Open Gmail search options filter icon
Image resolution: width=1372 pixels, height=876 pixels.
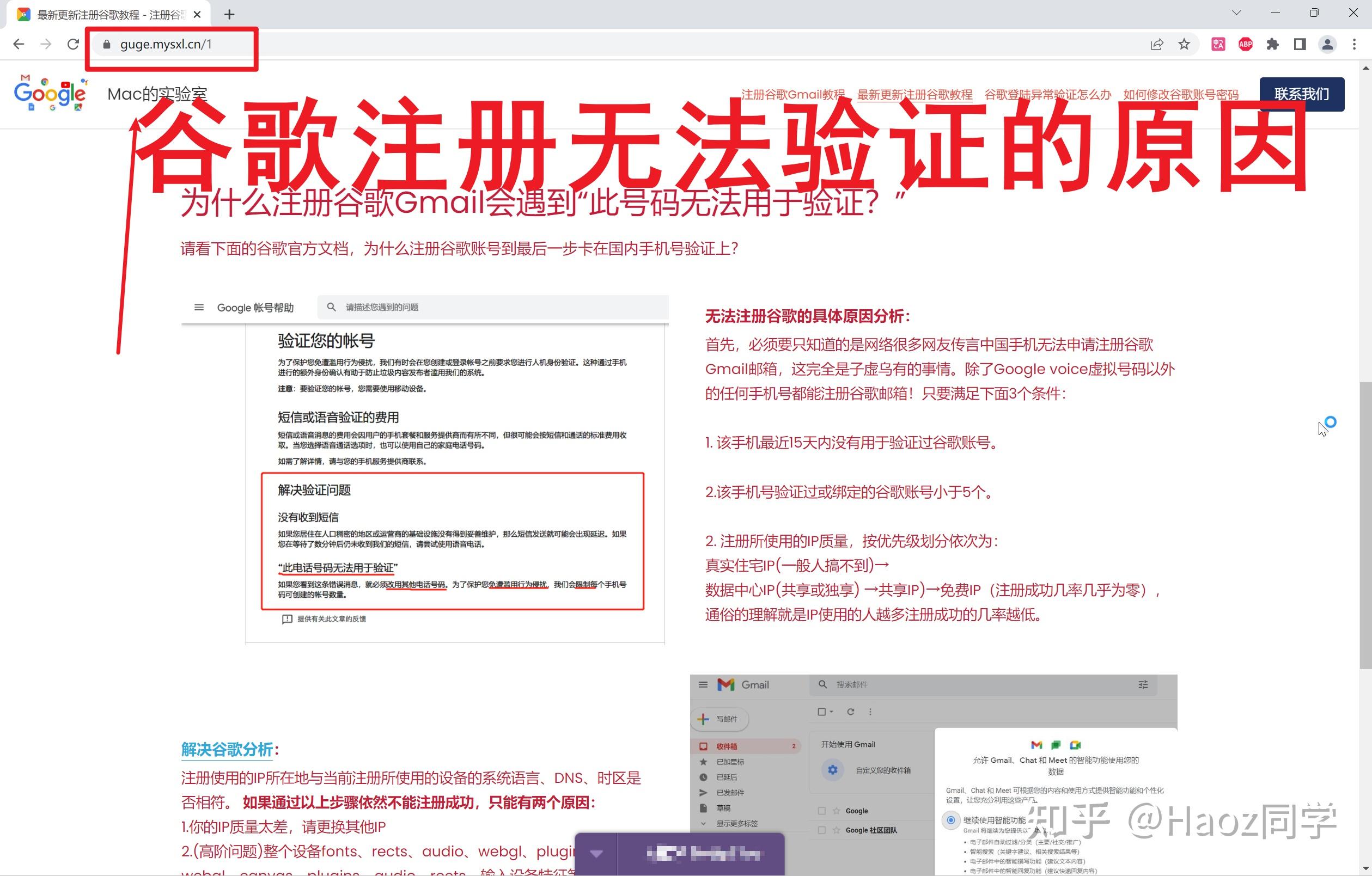click(1142, 684)
